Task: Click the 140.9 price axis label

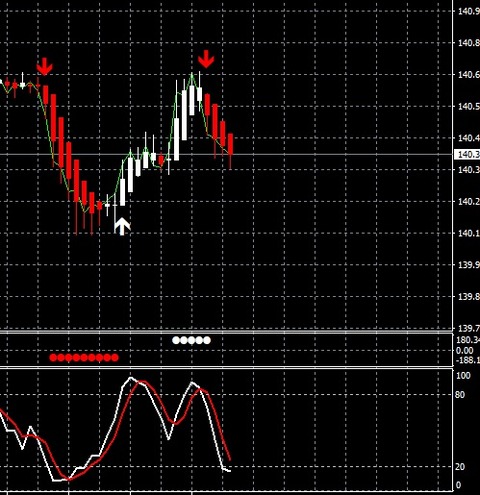Action: click(469, 11)
